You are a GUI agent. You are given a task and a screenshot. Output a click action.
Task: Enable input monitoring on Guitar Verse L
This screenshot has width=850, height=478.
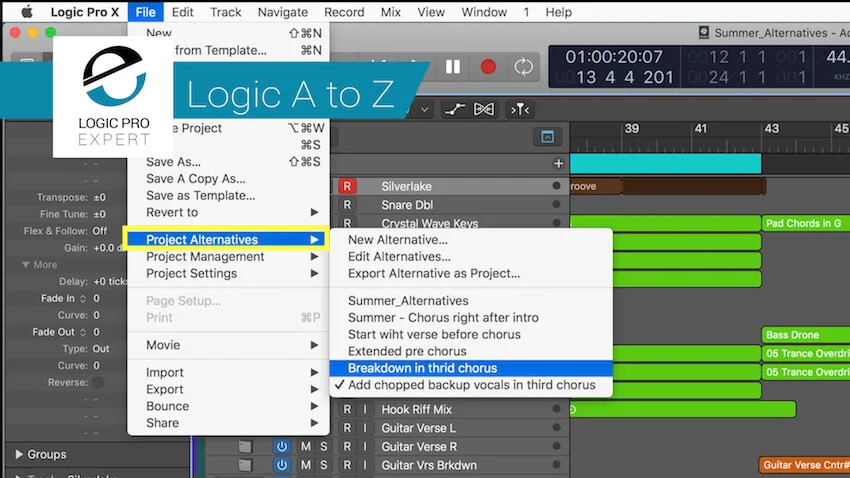[x=365, y=428]
